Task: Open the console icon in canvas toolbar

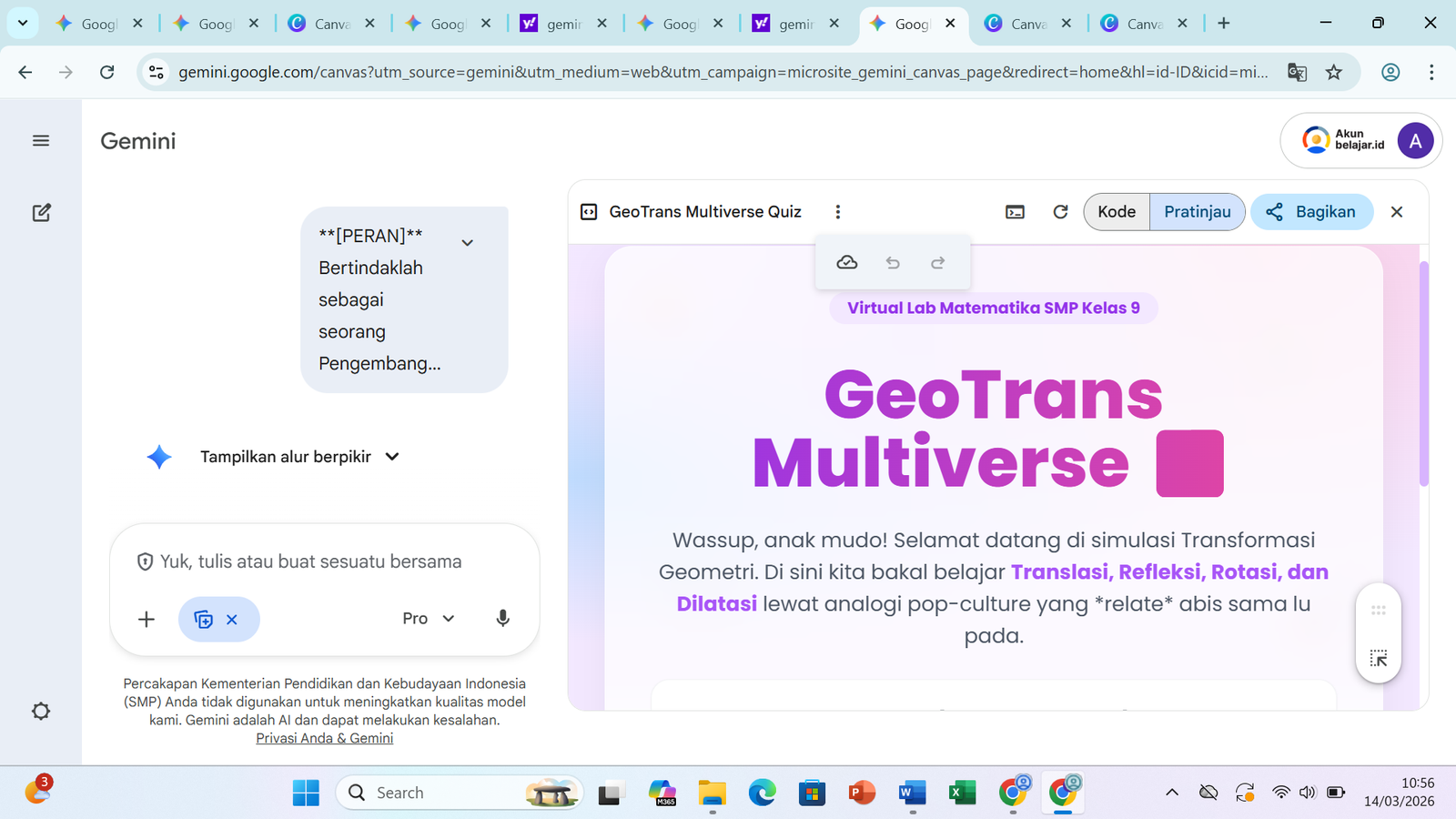Action: pos(1015,212)
